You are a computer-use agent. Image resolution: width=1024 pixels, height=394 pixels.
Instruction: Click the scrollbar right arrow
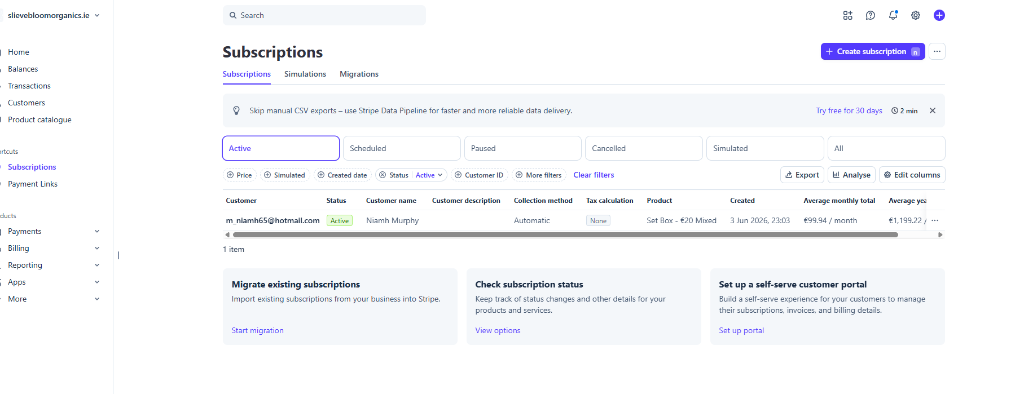point(940,235)
